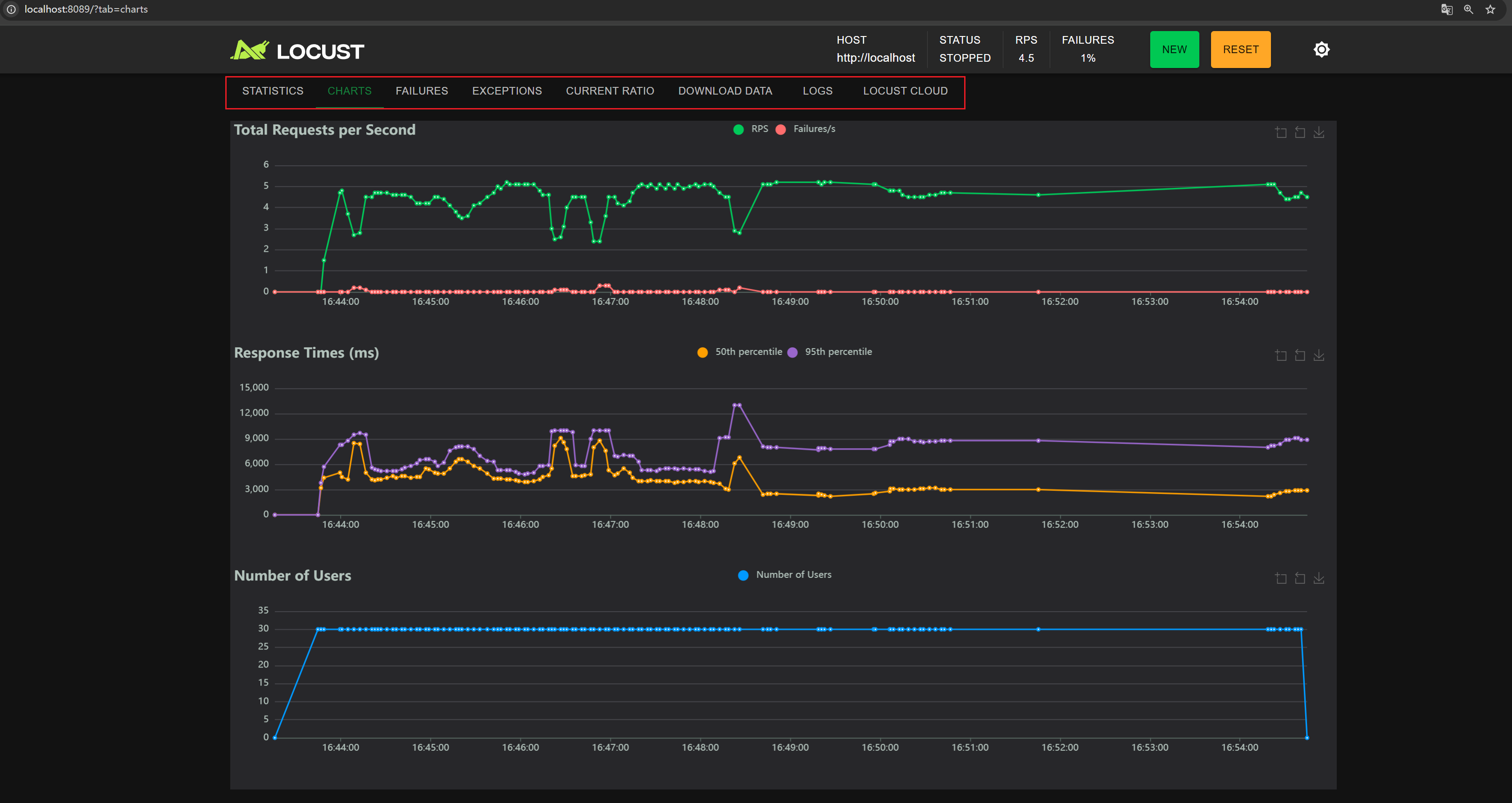Viewport: 1512px width, 803px height.
Task: Bookmark page with browser star icon
Action: coord(1489,9)
